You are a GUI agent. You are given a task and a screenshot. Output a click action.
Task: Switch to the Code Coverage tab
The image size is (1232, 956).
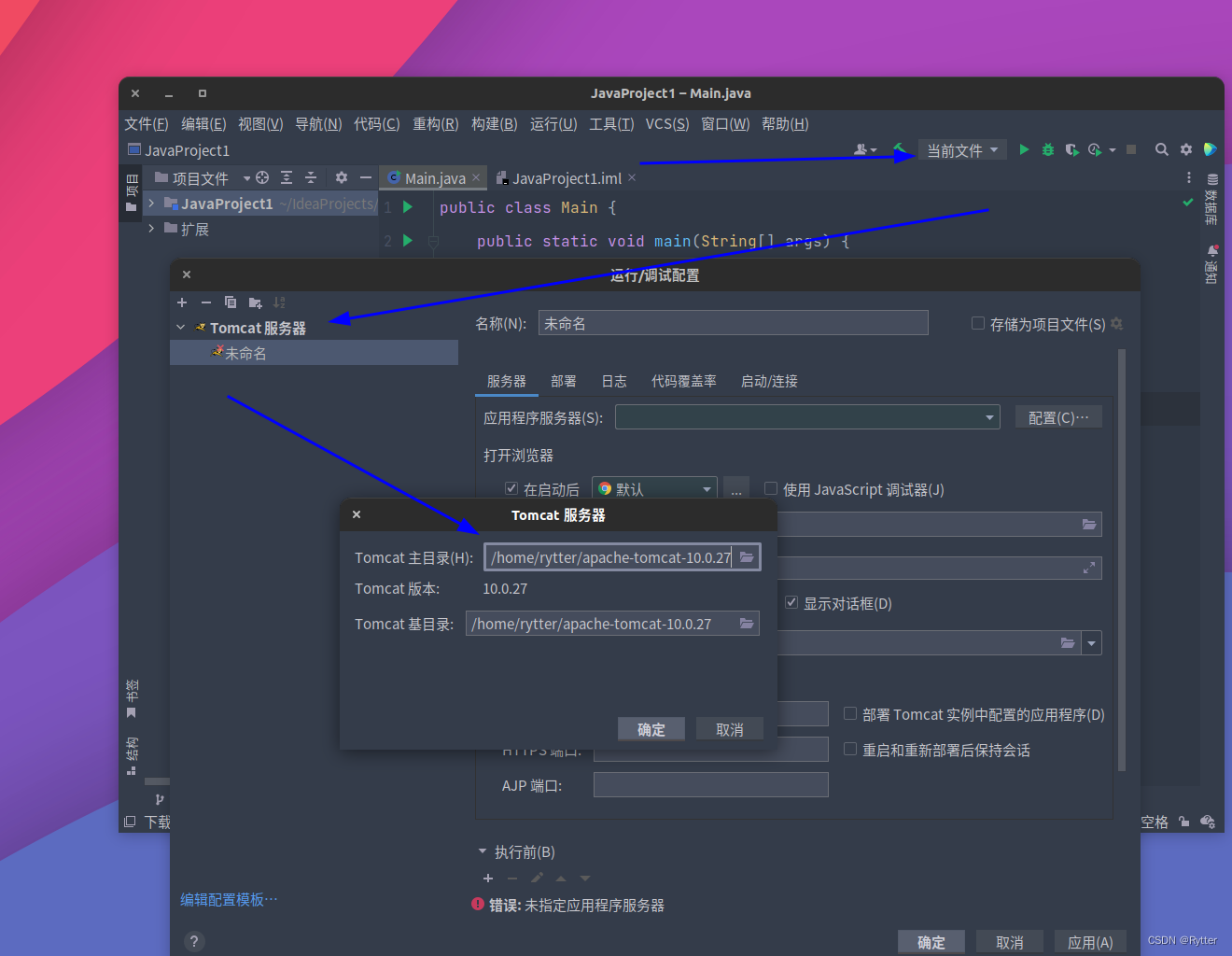[684, 381]
